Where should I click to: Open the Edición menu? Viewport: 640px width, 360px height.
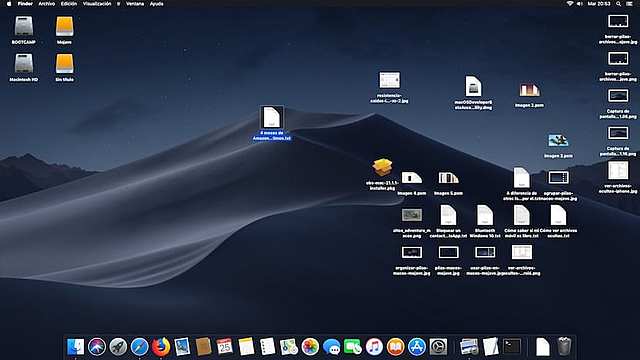(69, 4)
